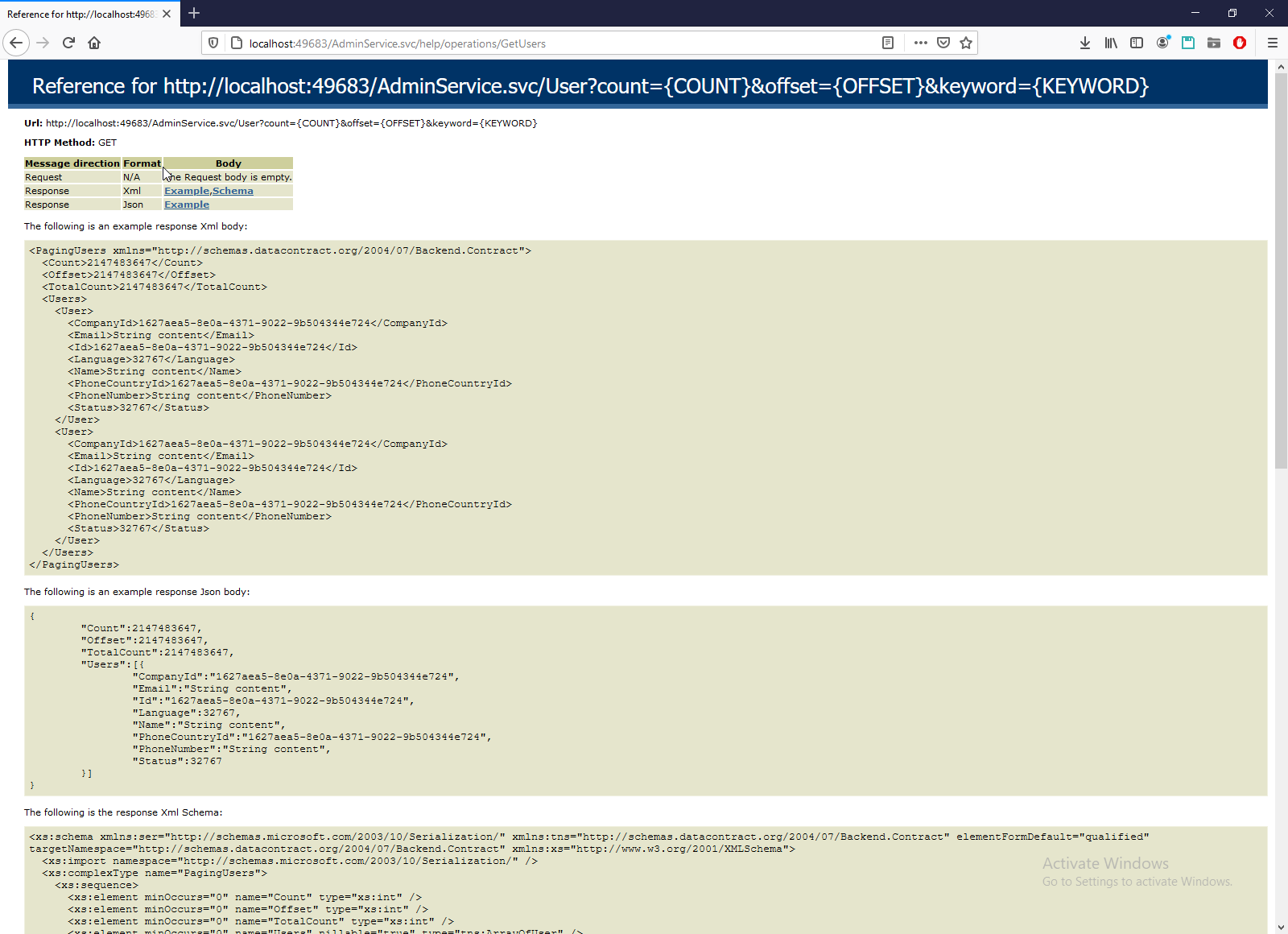Open the Firefox home page
1288x934 pixels.
(94, 43)
